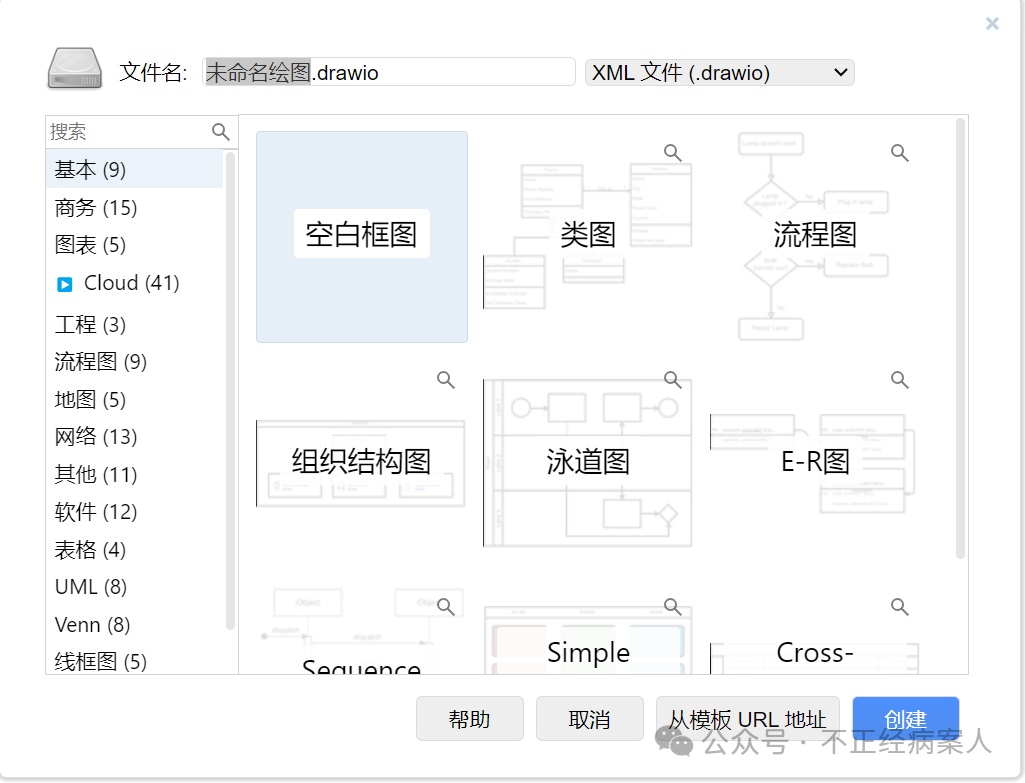Preview the Simple template
Image resolution: width=1025 pixels, height=783 pixels.
[671, 603]
